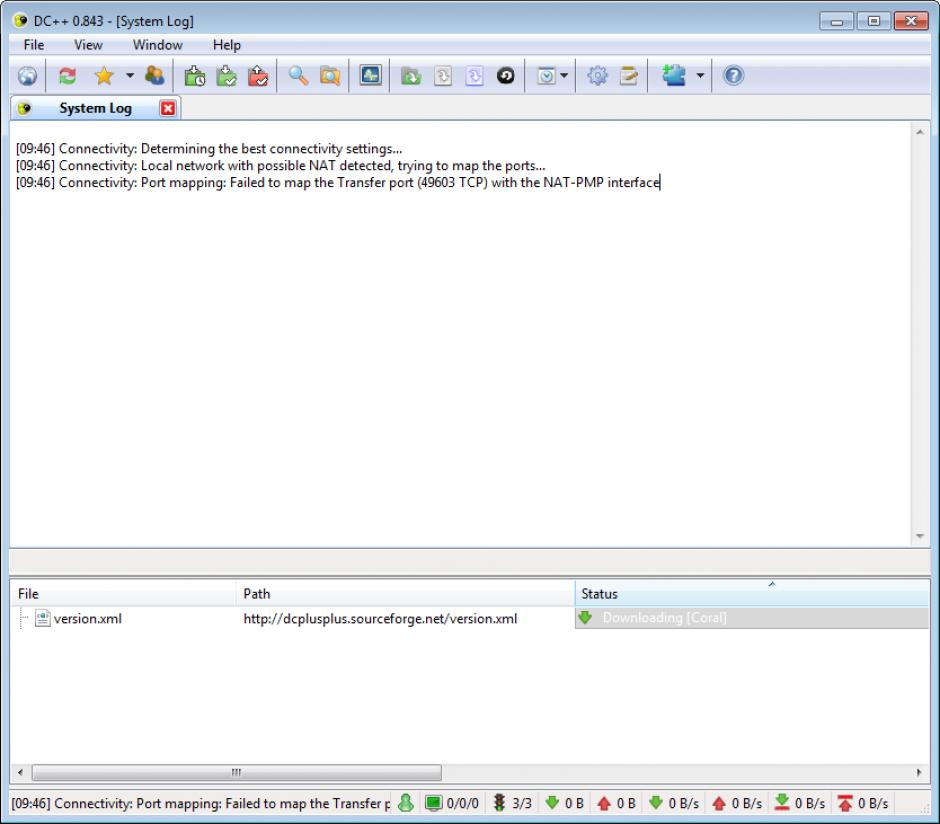940x824 pixels.
Task: Click the log scrollbar up arrow
Action: [x=920, y=132]
